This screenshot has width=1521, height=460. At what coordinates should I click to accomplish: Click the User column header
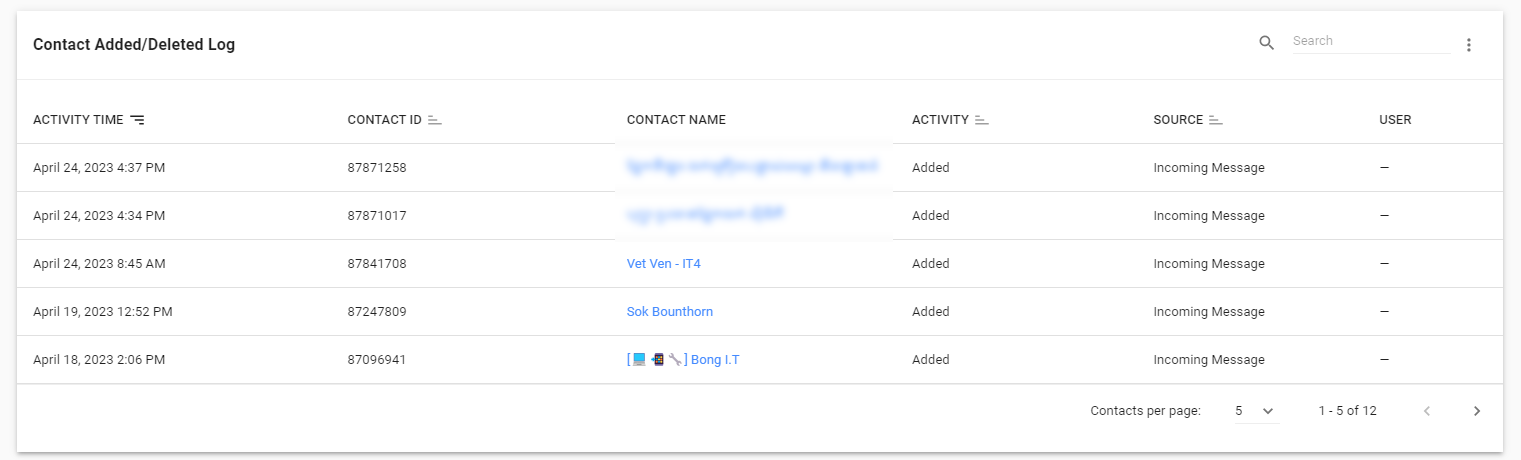coord(1395,120)
